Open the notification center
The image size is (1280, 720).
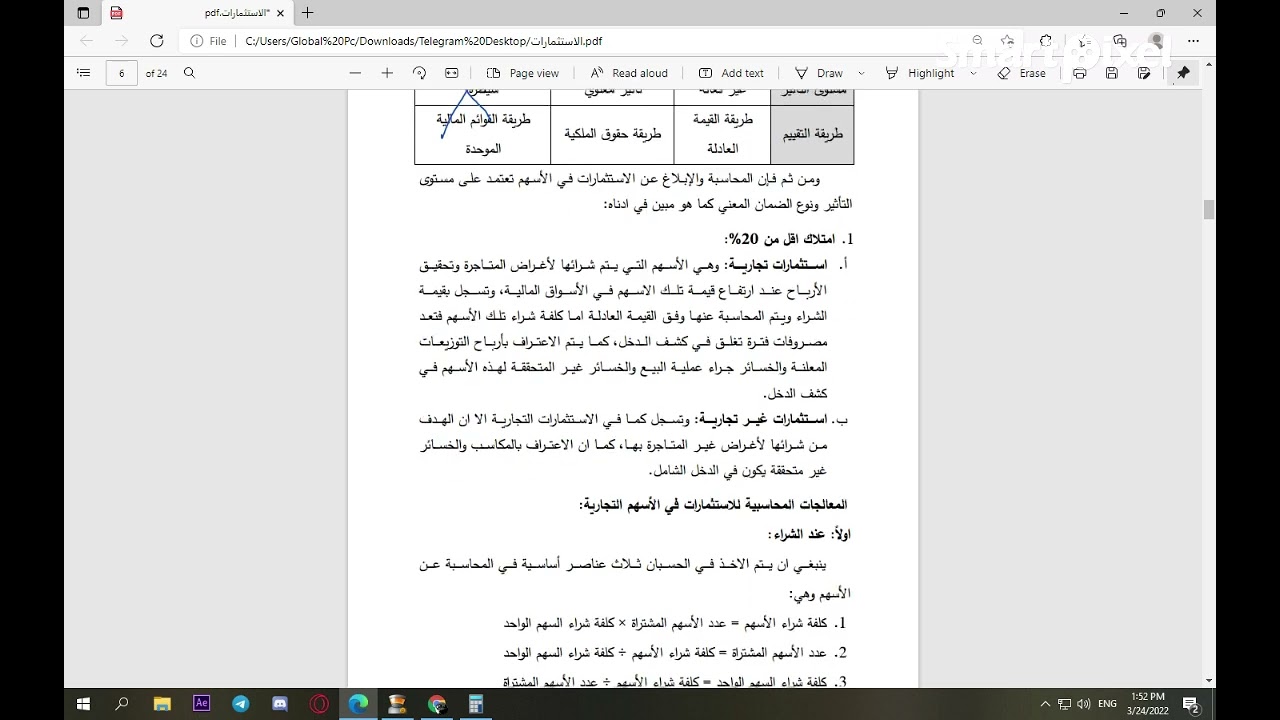click(x=1192, y=704)
